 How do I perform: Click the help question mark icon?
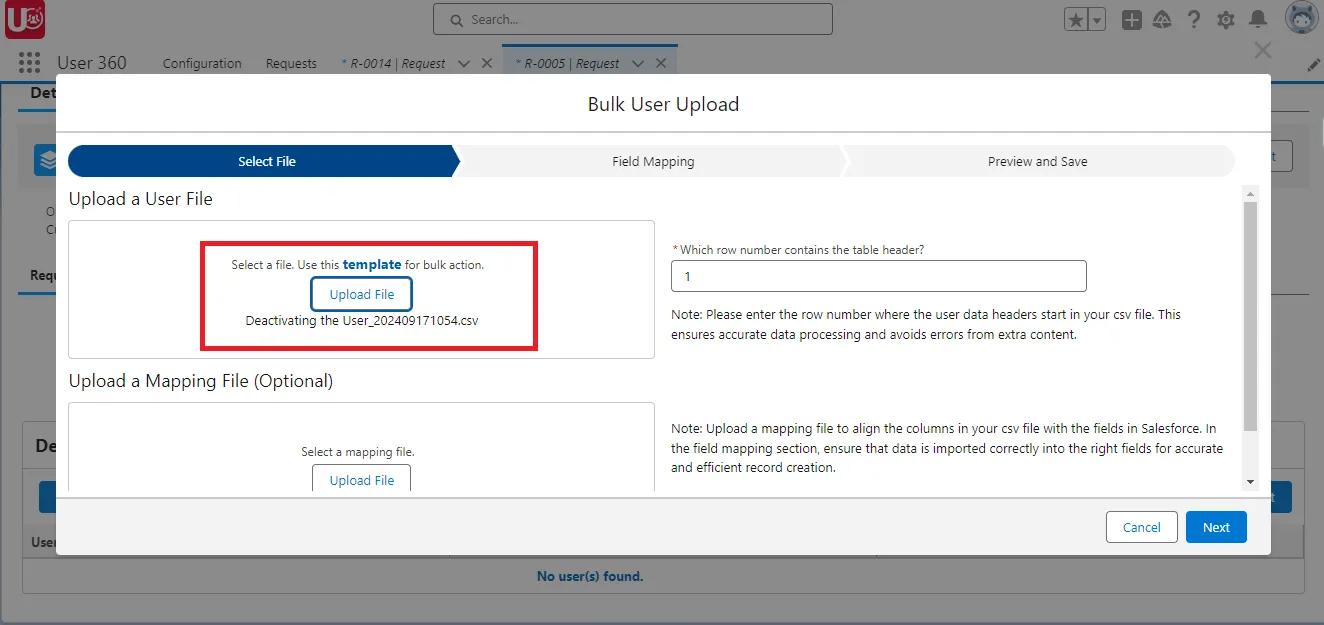[x=1194, y=19]
